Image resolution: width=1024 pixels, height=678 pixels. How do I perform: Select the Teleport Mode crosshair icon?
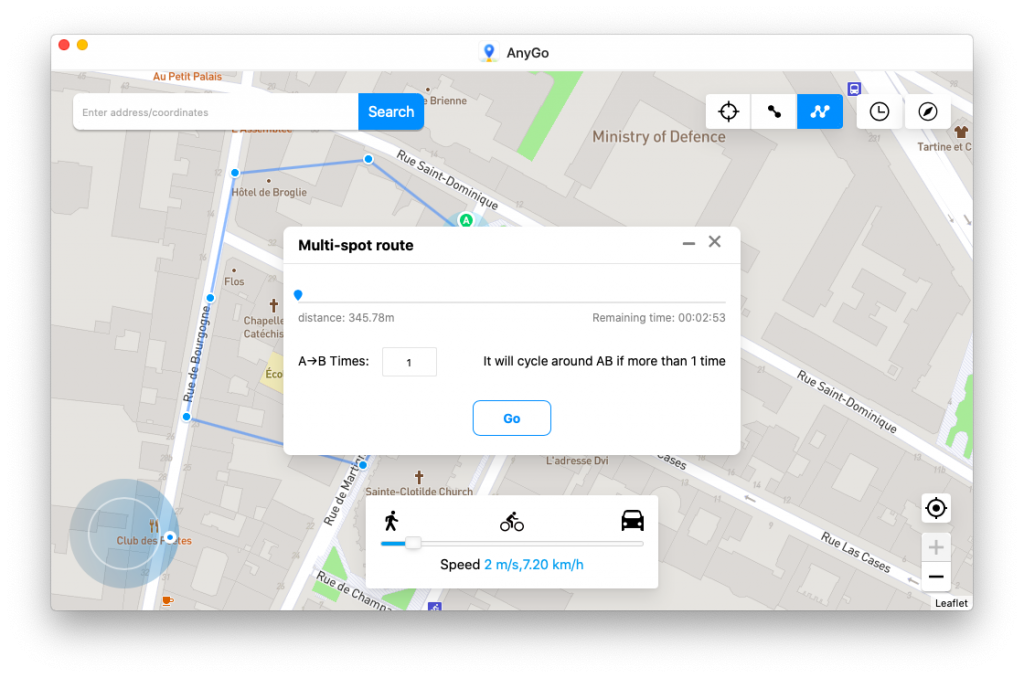click(727, 111)
